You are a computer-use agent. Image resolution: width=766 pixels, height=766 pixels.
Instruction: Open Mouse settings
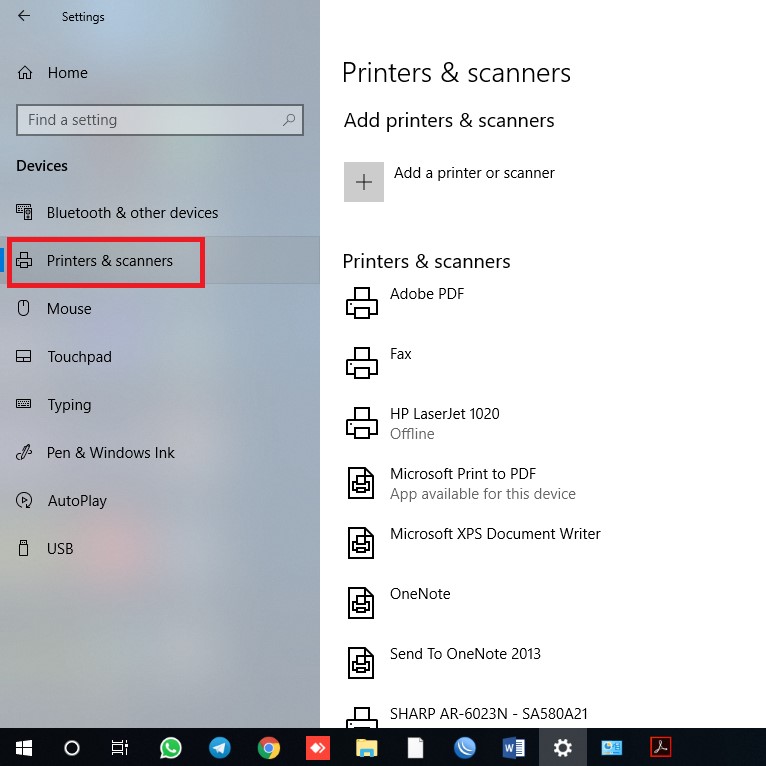pos(69,308)
